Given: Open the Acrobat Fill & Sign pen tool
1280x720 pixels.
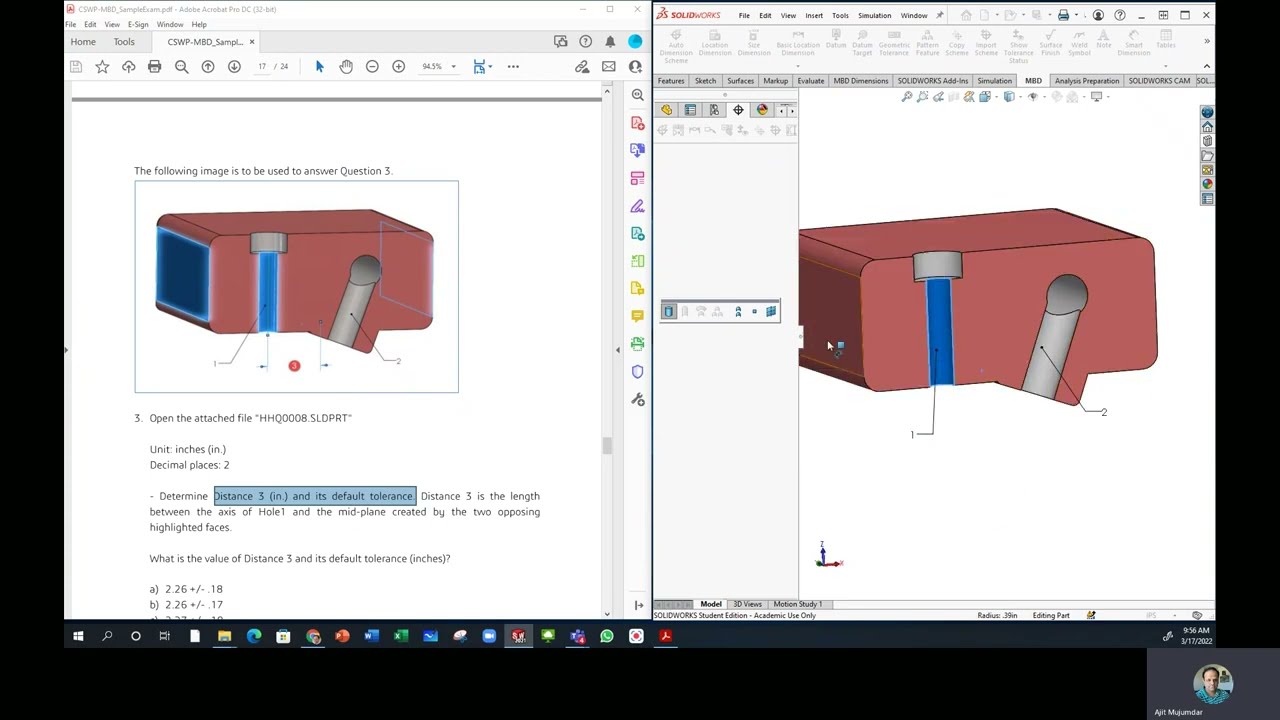Looking at the screenshot, I should [x=637, y=206].
